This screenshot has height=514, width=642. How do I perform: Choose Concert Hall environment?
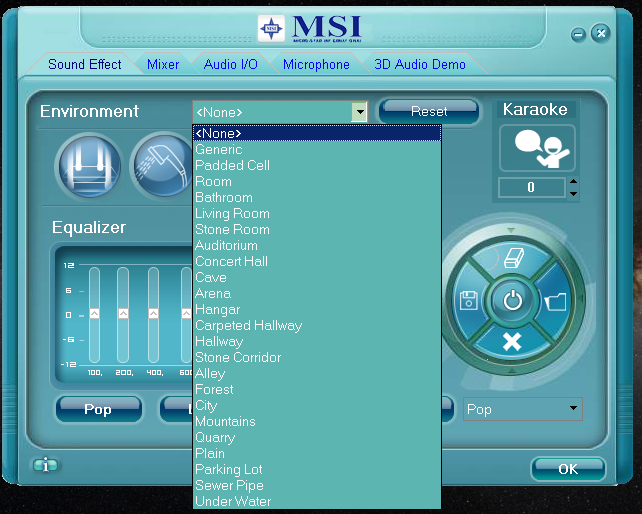pos(317,261)
